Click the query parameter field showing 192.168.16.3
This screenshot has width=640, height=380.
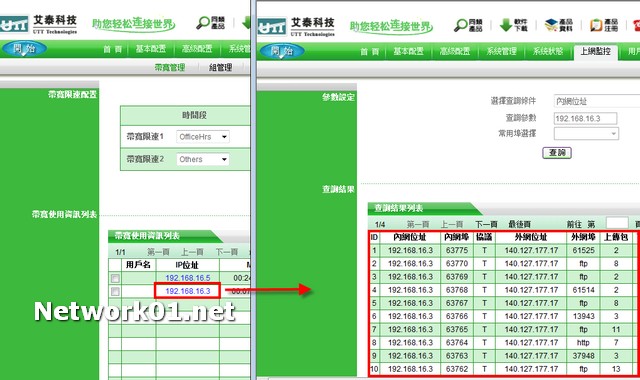(x=585, y=118)
